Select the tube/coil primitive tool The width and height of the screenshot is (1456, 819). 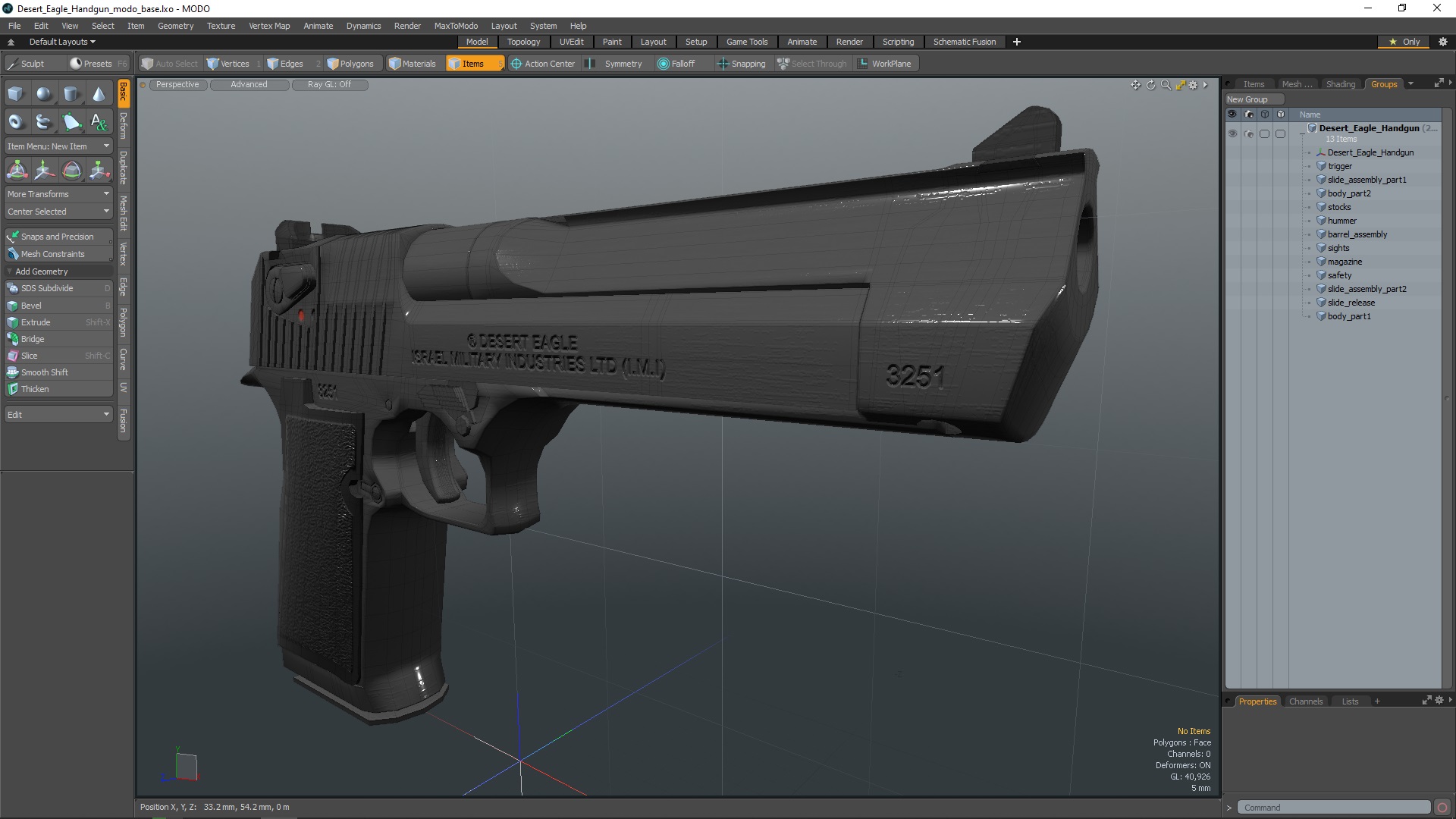point(44,121)
